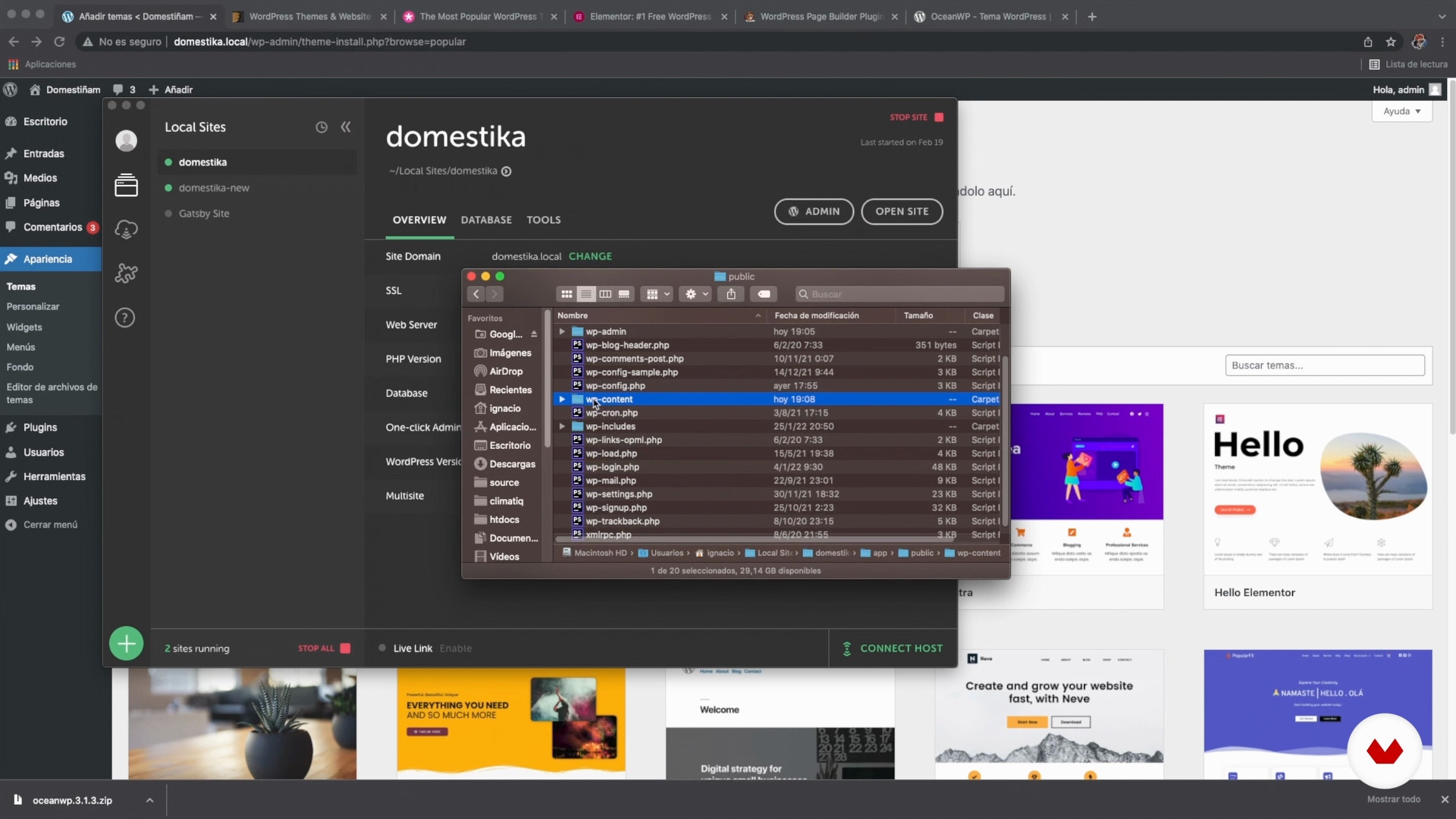Reload the browser page
Screen dimensions: 1456x819
click(x=59, y=42)
